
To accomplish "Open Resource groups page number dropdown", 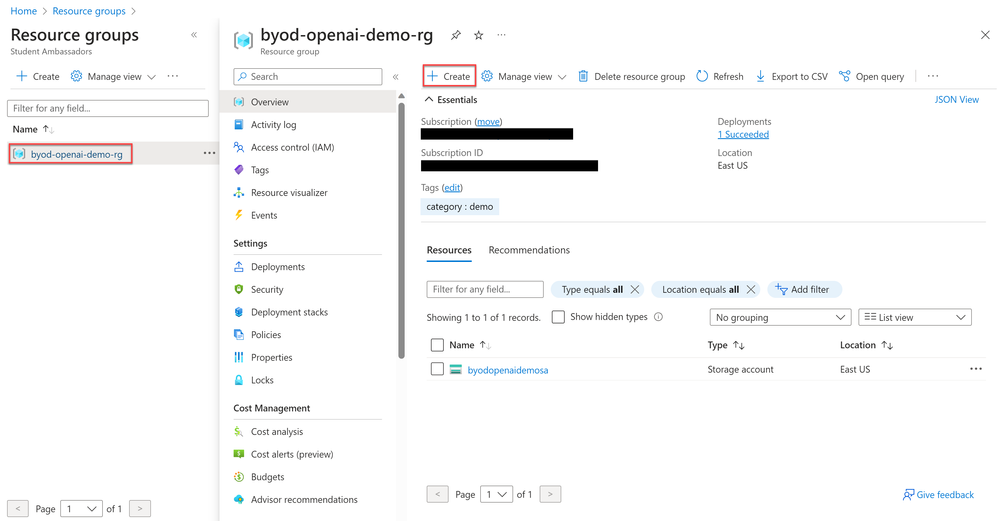I will tap(82, 508).
